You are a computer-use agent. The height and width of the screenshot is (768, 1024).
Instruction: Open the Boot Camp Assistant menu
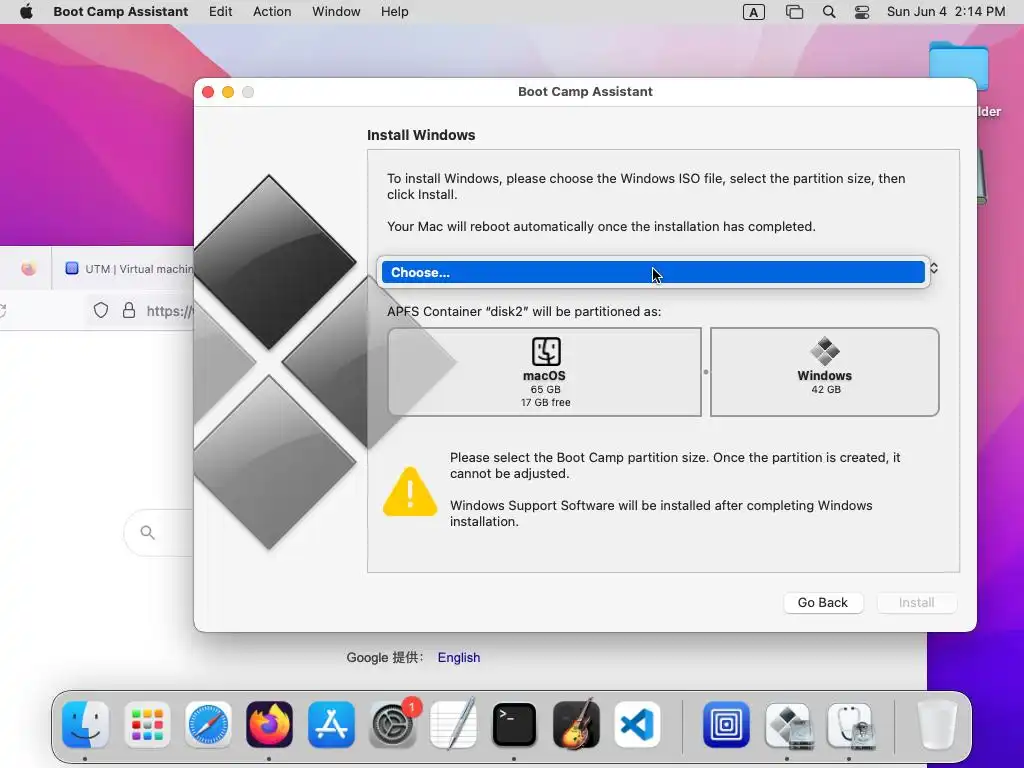[x=121, y=12]
